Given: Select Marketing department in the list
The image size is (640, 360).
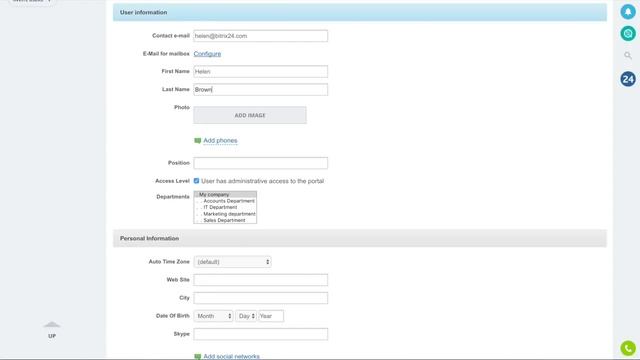Looking at the screenshot, I should 225,214.
